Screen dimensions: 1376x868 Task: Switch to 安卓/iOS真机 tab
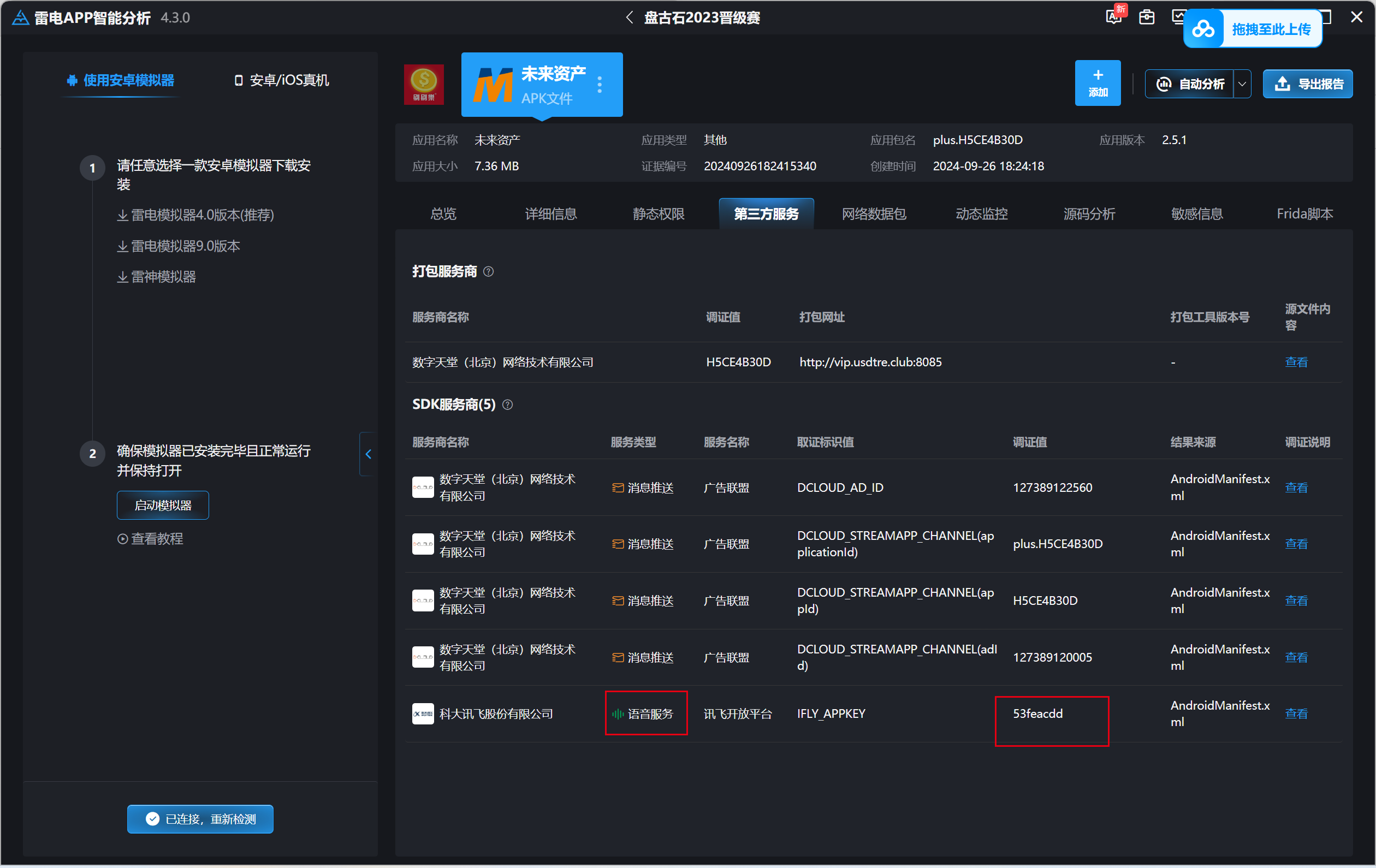coord(282,80)
